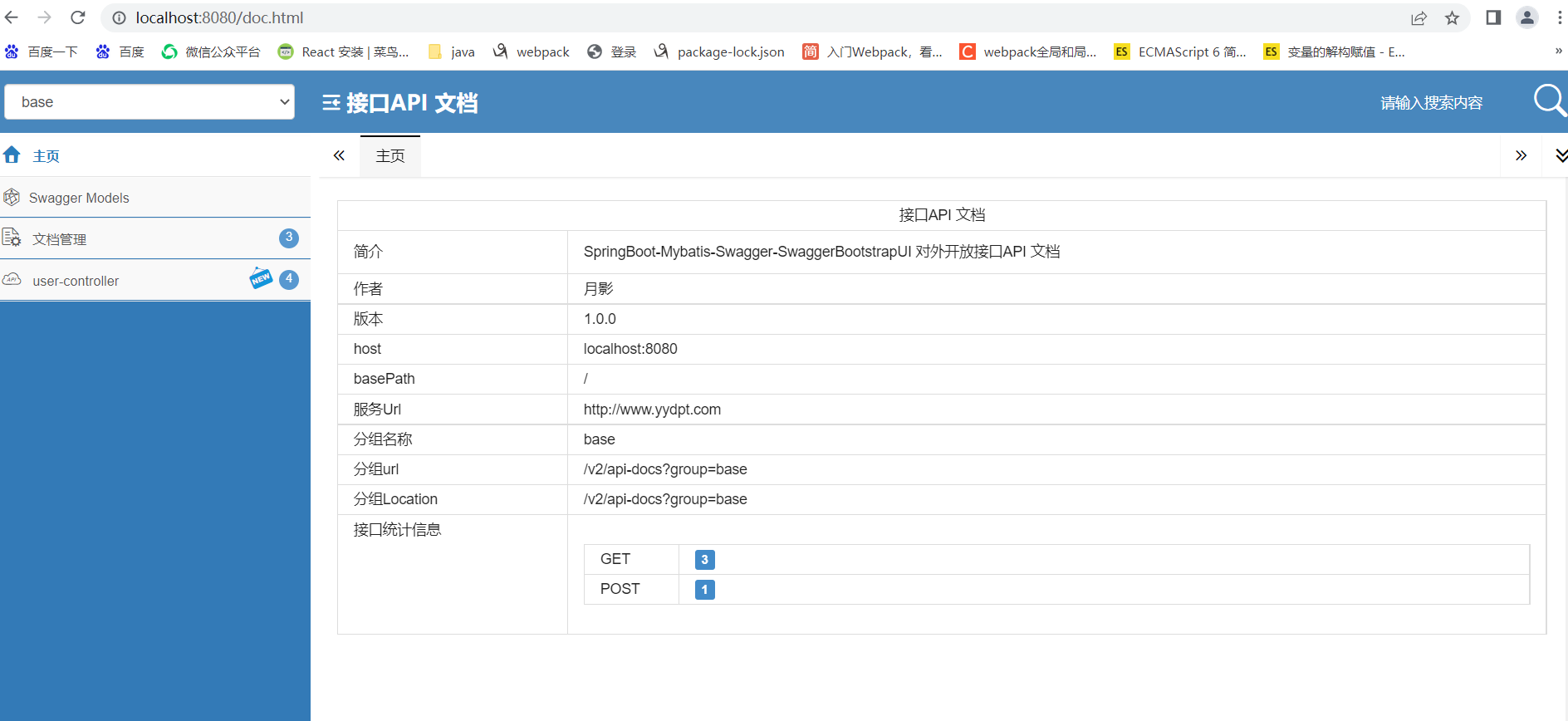The width and height of the screenshot is (1568, 721).
Task: Expand 文档管理 menu item
Action: pyautogui.click(x=155, y=238)
